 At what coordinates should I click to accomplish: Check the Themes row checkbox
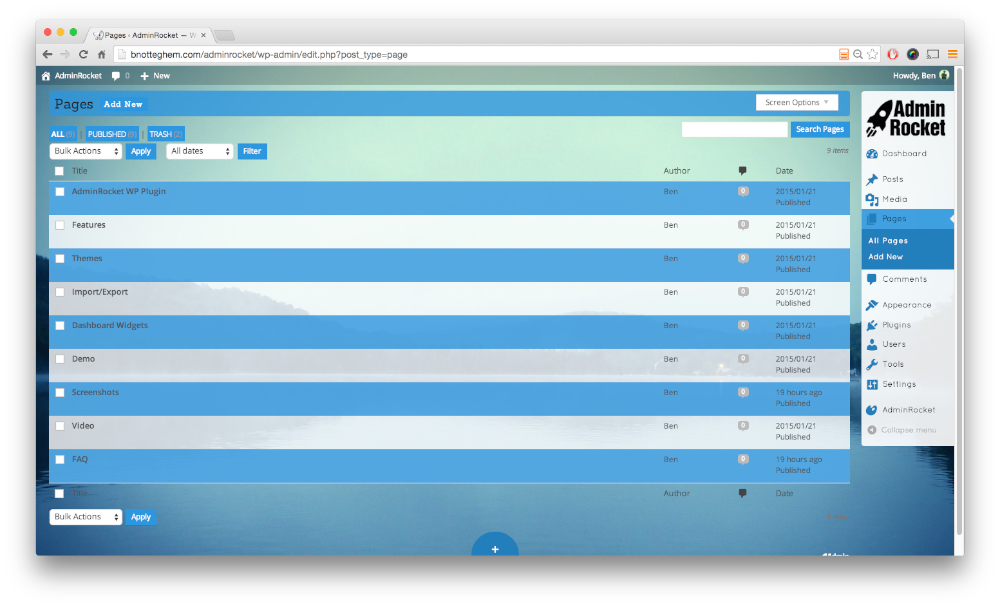pyautogui.click(x=60, y=258)
